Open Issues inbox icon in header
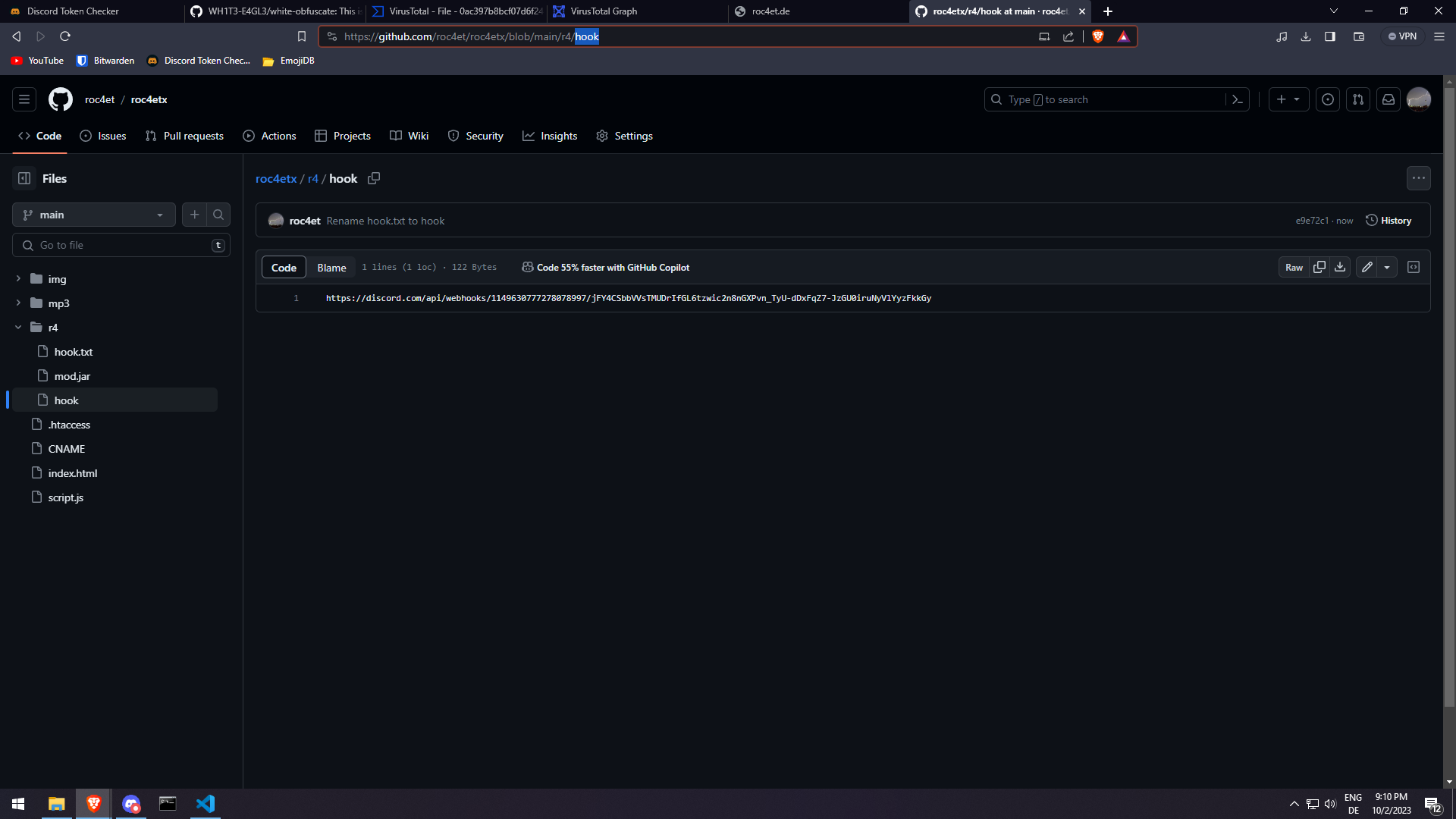This screenshot has width=1456, height=819. (1328, 99)
